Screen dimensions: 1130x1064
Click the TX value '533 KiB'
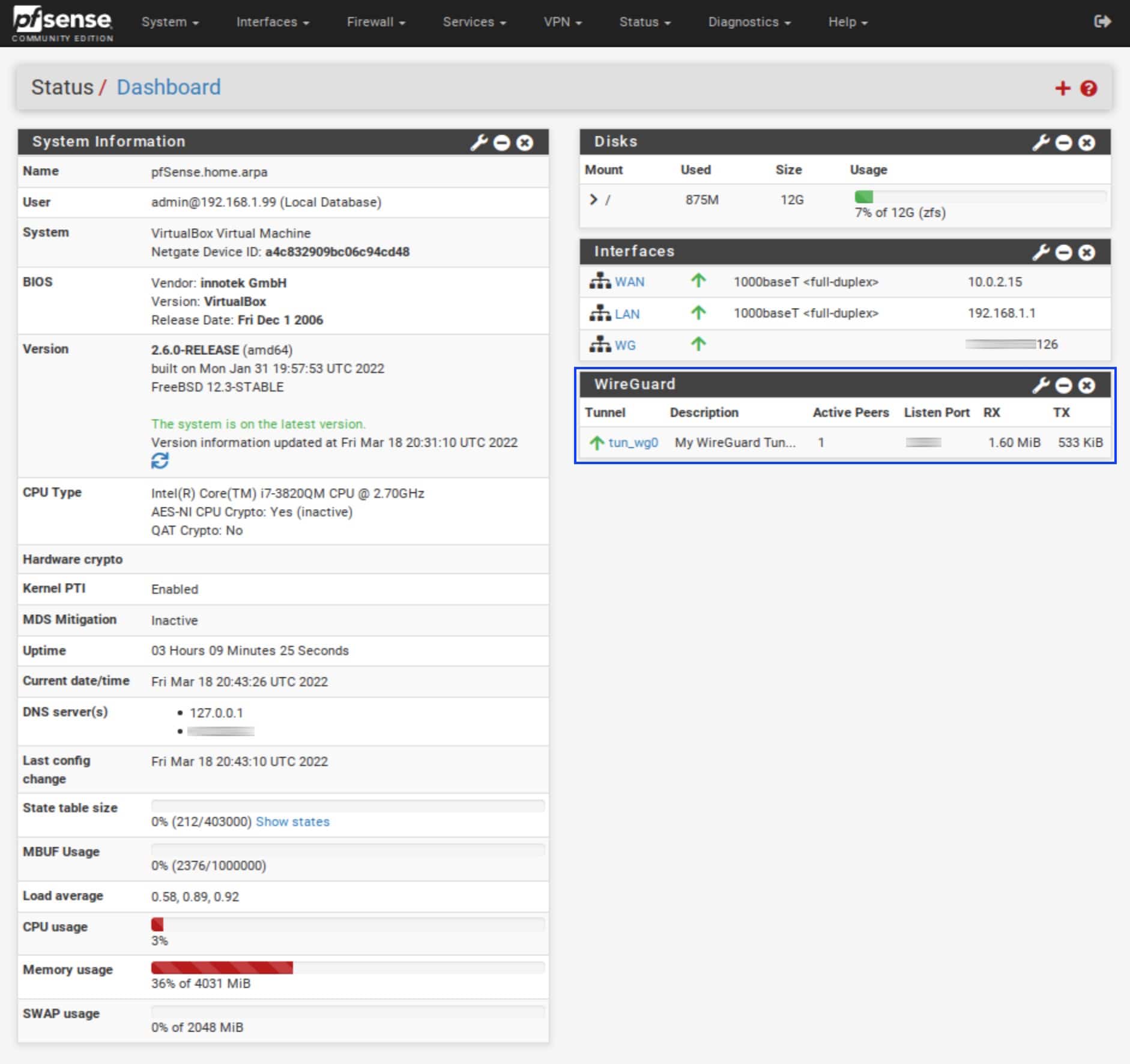pos(1080,443)
